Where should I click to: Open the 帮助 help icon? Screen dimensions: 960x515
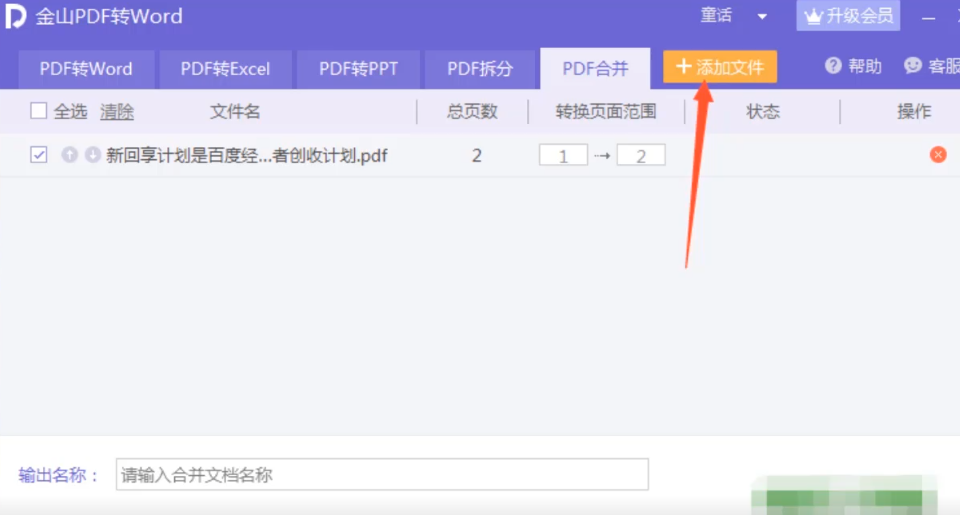pyautogui.click(x=833, y=66)
